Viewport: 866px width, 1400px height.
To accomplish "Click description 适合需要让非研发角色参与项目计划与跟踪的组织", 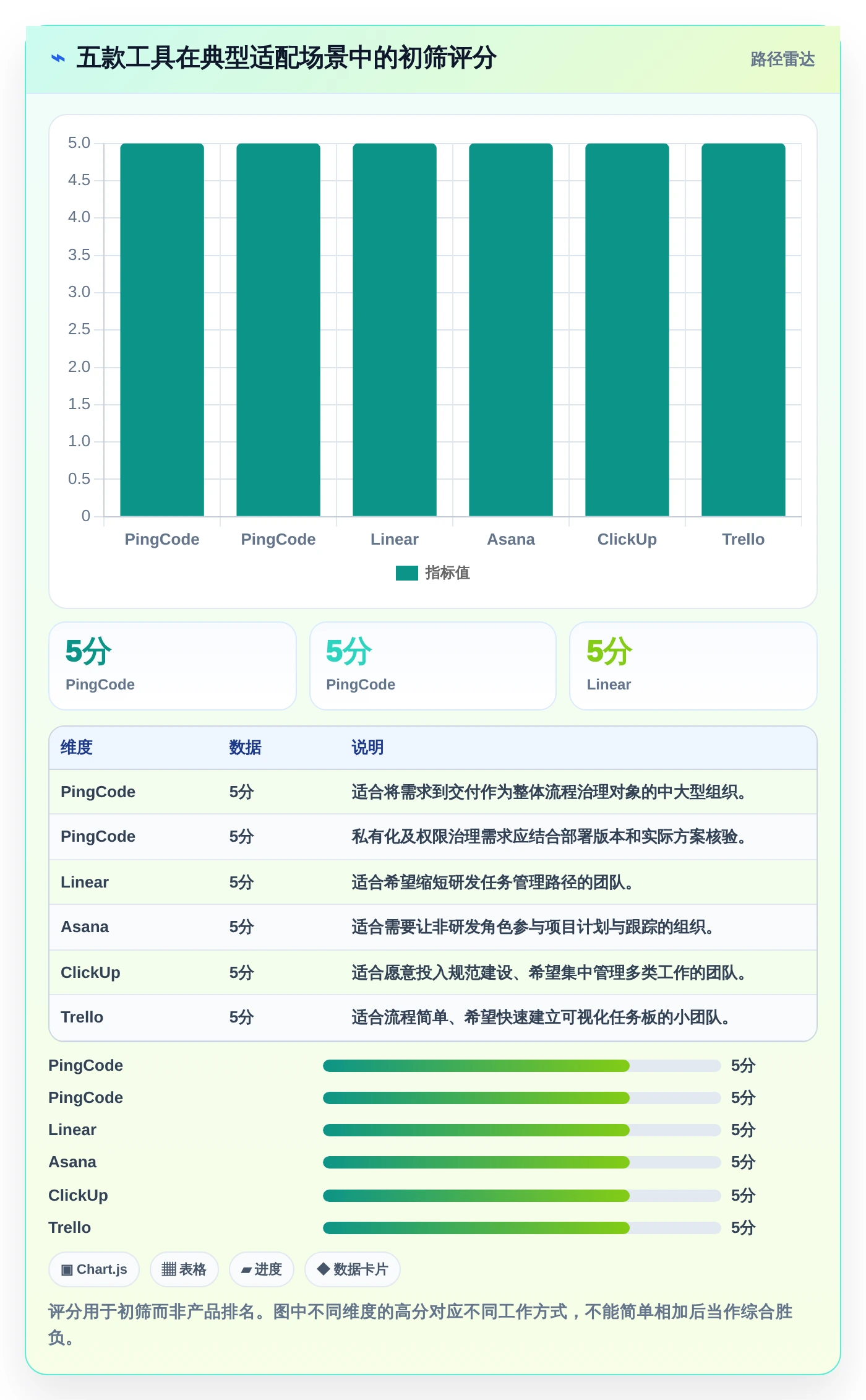I will (x=533, y=927).
